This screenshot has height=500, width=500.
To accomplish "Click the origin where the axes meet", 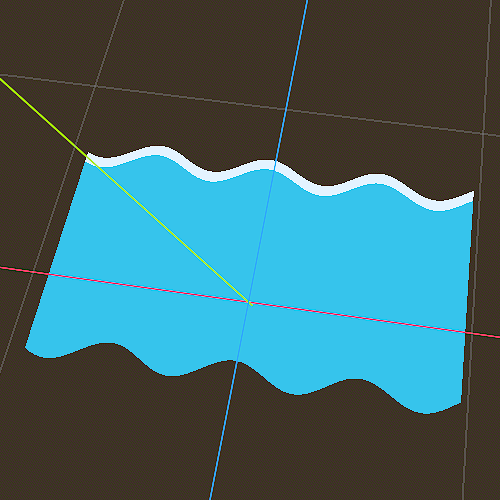I will coord(249,303).
